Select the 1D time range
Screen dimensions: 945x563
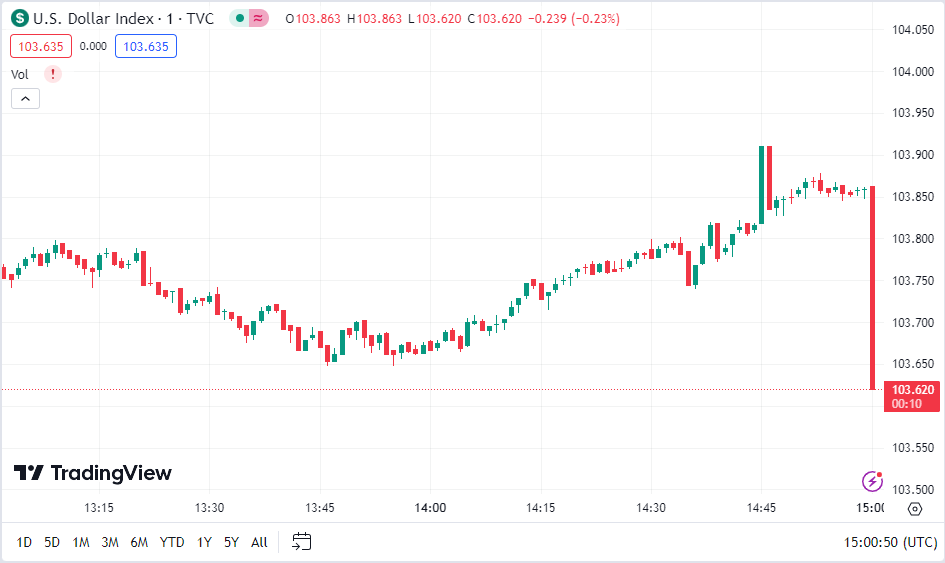point(24,542)
